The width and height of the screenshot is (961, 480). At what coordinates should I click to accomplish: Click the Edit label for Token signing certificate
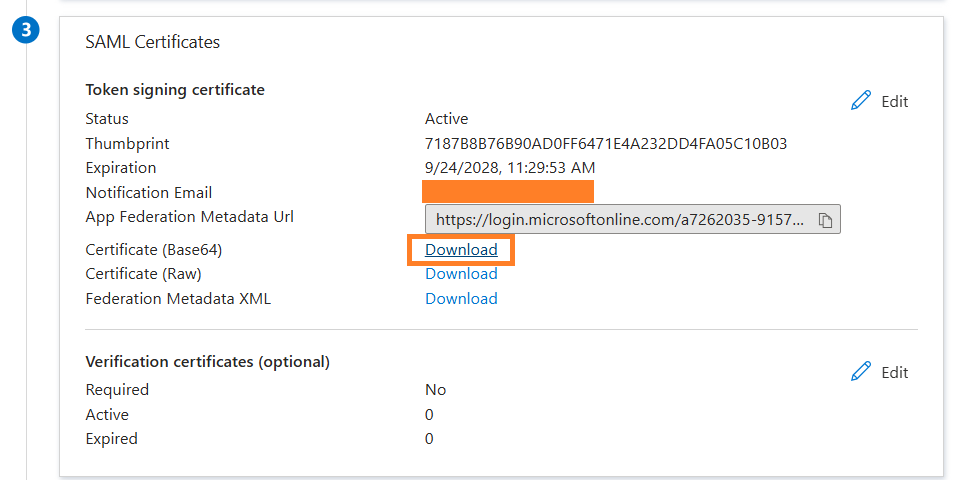[x=894, y=101]
